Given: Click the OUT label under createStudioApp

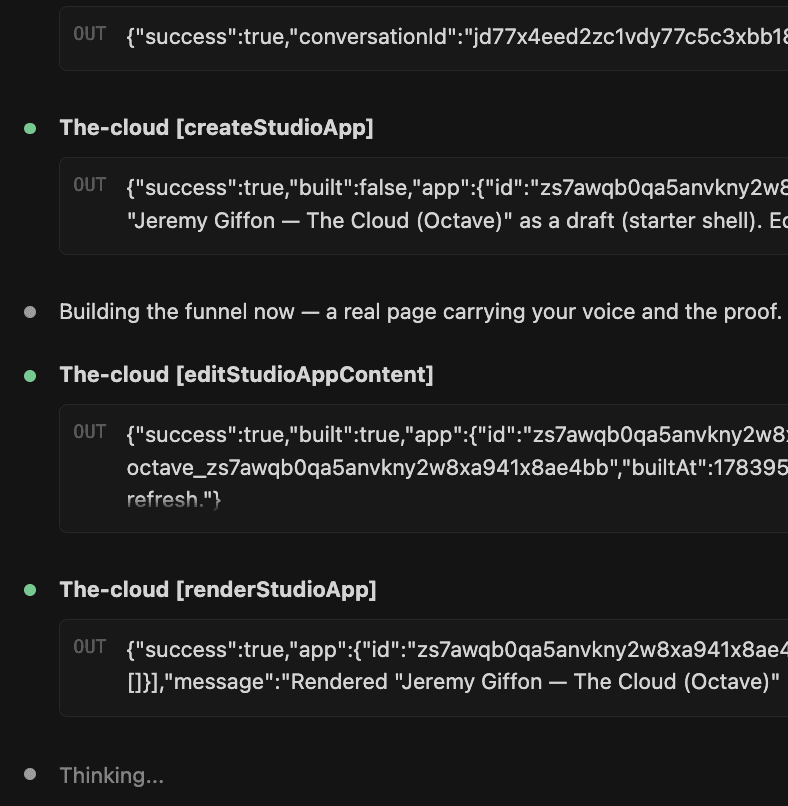Looking at the screenshot, I should 89,185.
